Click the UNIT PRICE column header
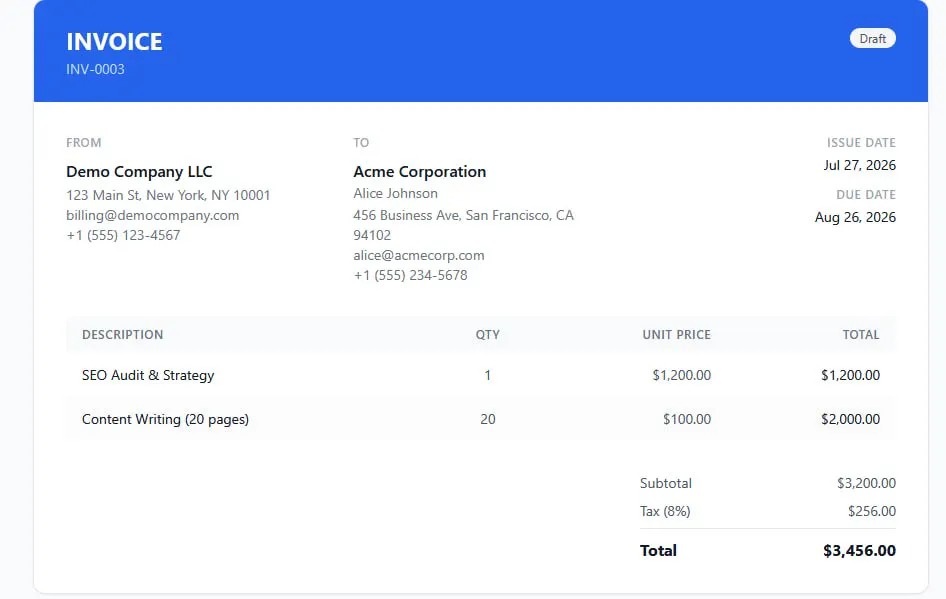 676,335
